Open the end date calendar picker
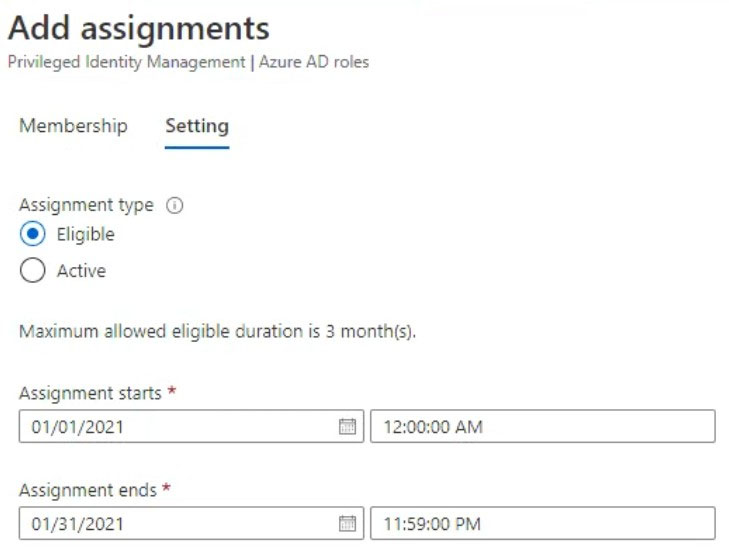 coord(347,523)
